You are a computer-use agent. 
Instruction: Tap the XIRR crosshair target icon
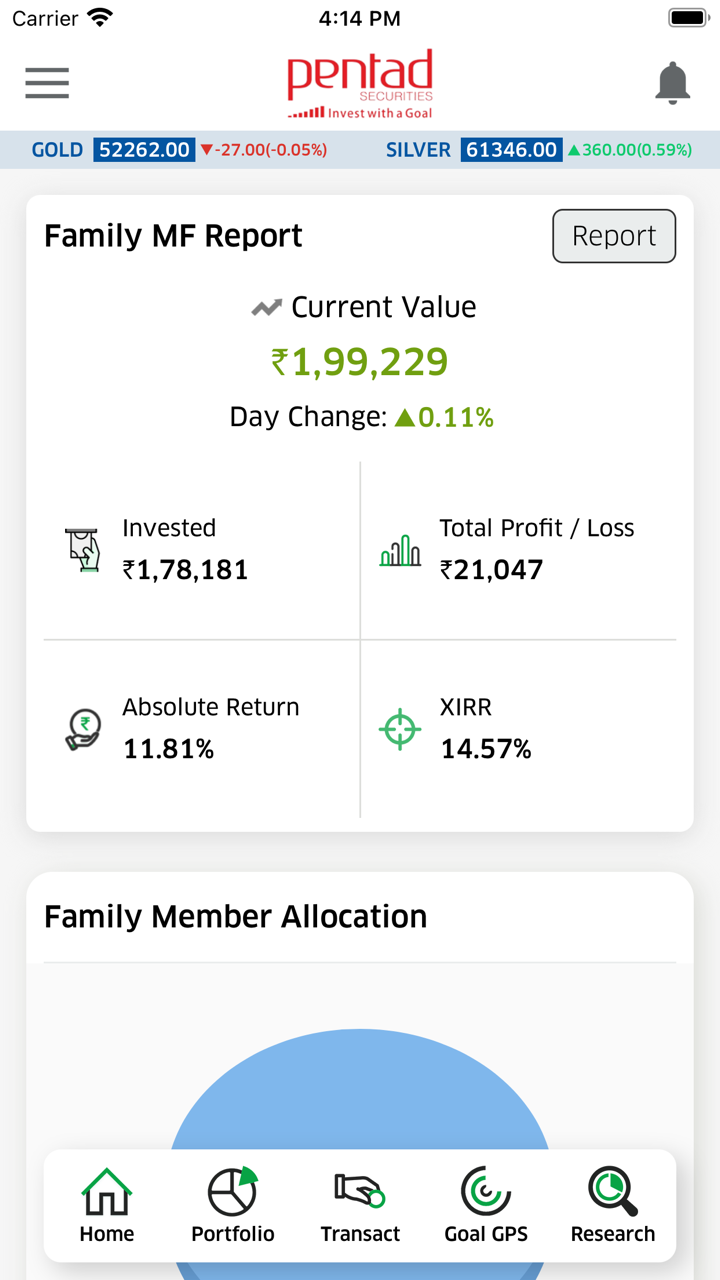click(400, 729)
